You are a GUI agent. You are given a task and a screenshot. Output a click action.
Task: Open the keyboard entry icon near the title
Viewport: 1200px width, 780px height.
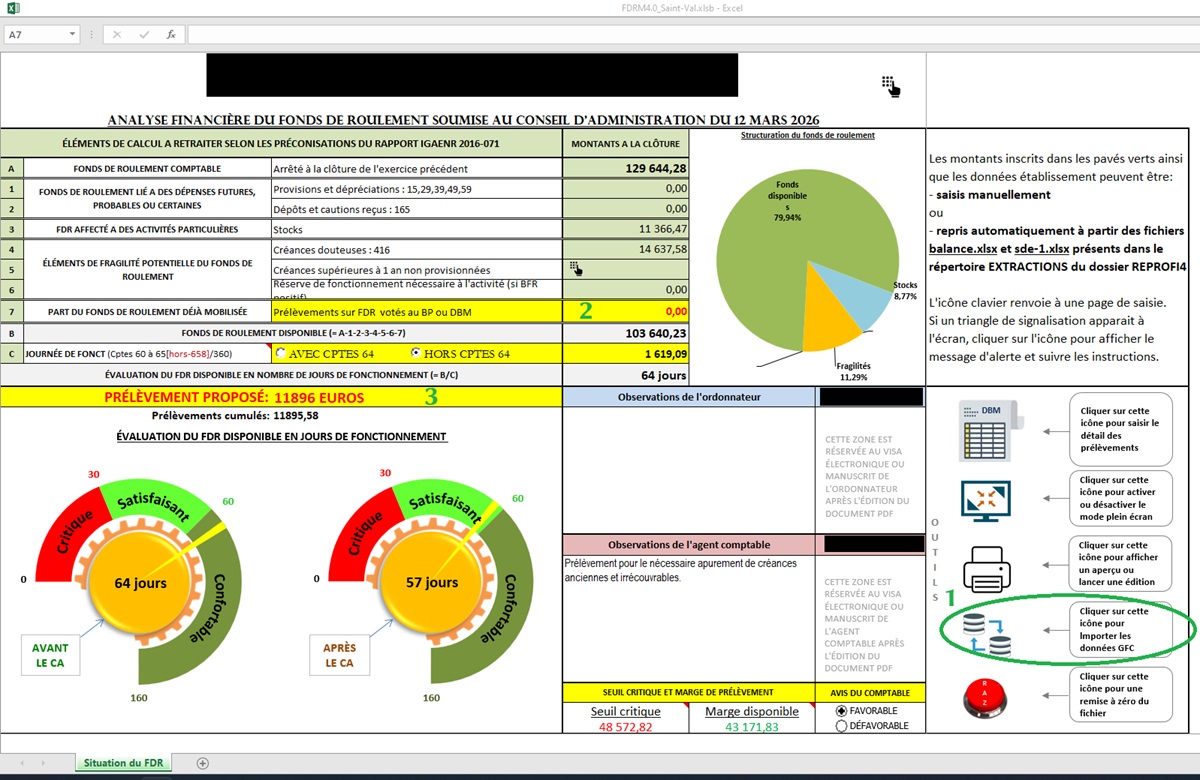890,86
